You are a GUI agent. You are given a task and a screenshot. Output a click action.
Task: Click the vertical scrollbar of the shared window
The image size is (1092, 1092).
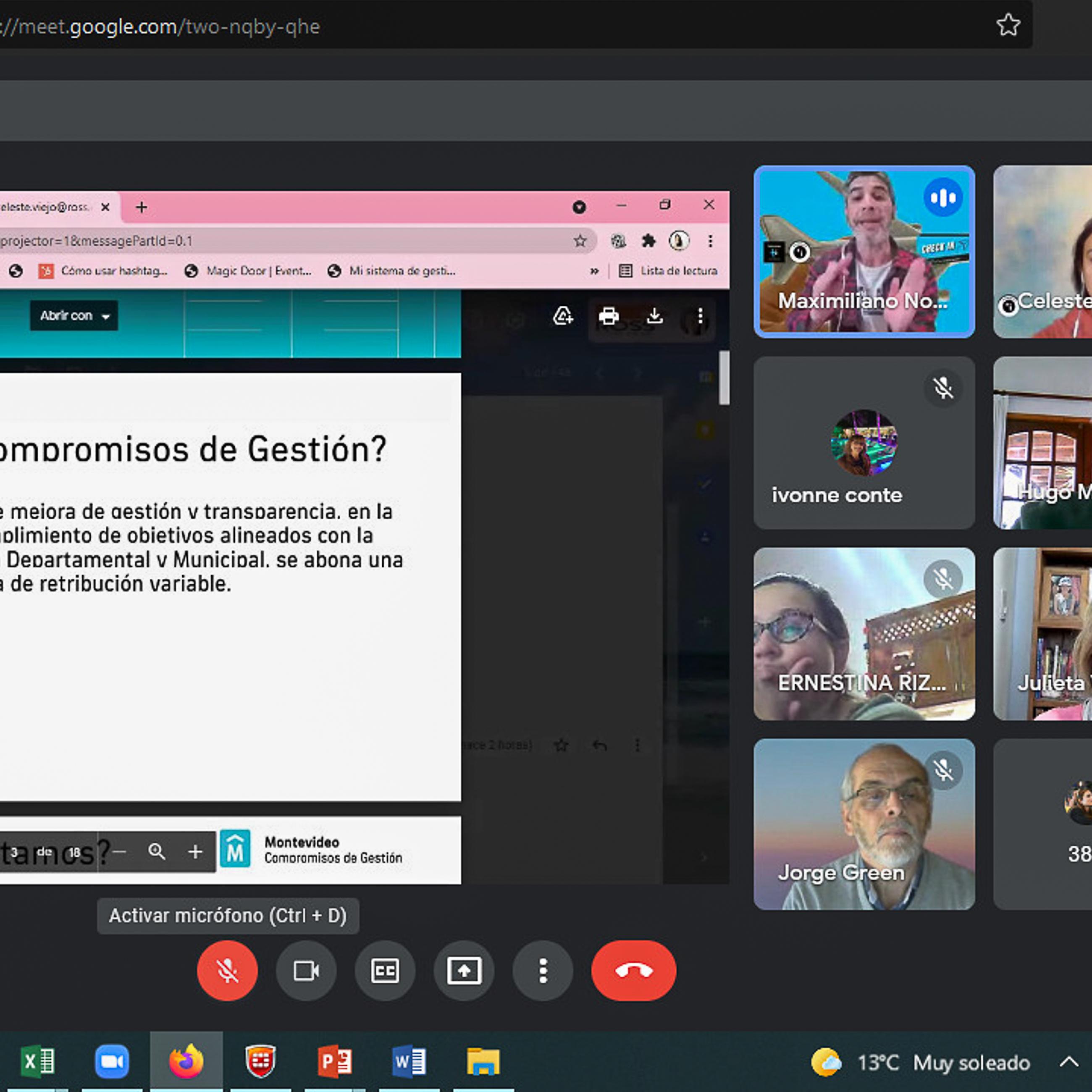(x=724, y=378)
